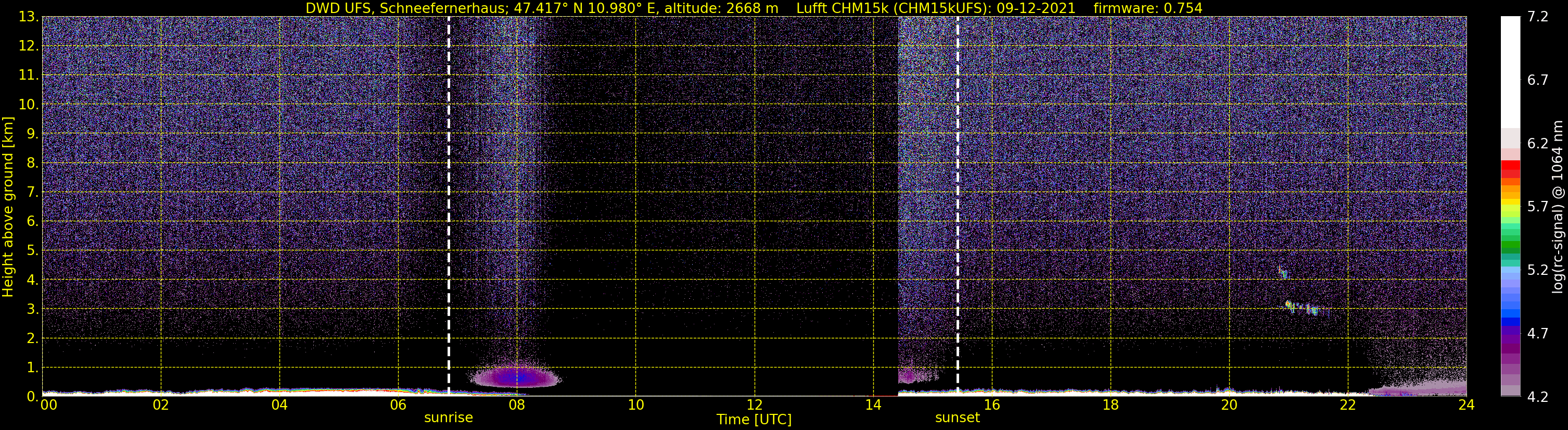Click the colorbar tick label "6.2"

click(1538, 143)
